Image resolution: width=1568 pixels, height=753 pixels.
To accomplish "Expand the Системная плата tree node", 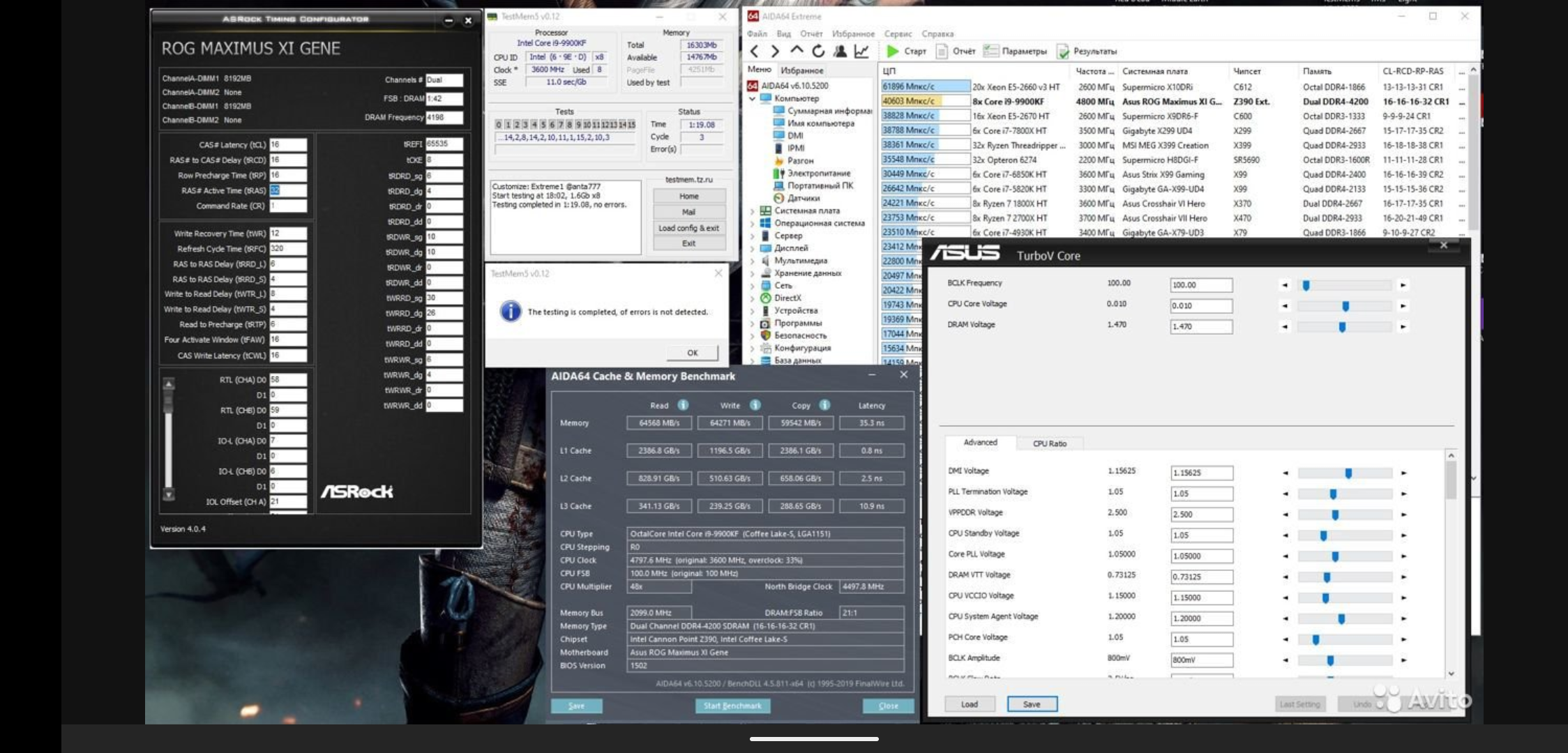I will 753,211.
